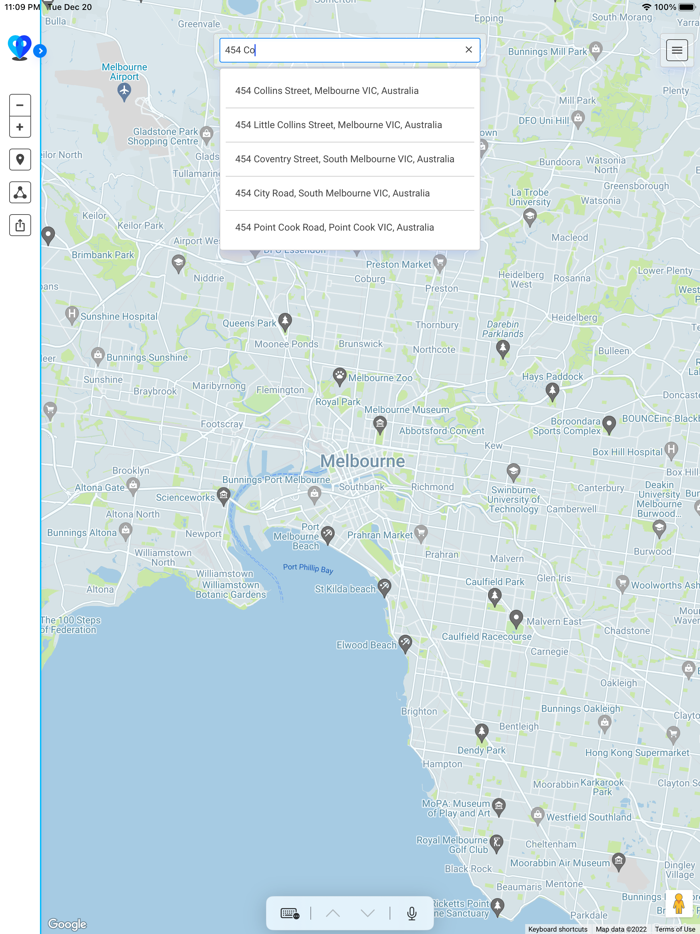Click Prahran Market cart marker
Image resolution: width=700 pixels, height=934 pixels.
(x=421, y=533)
